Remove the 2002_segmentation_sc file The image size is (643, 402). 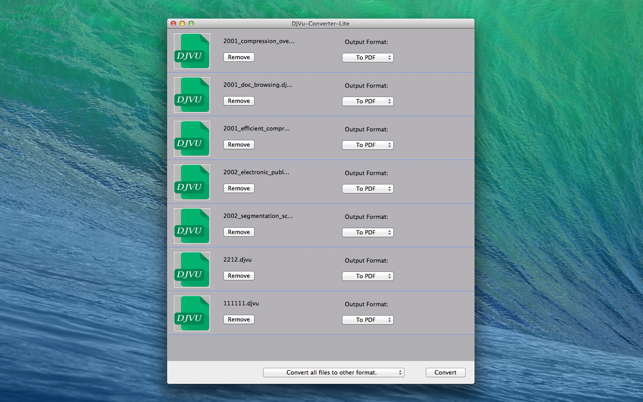[239, 232]
